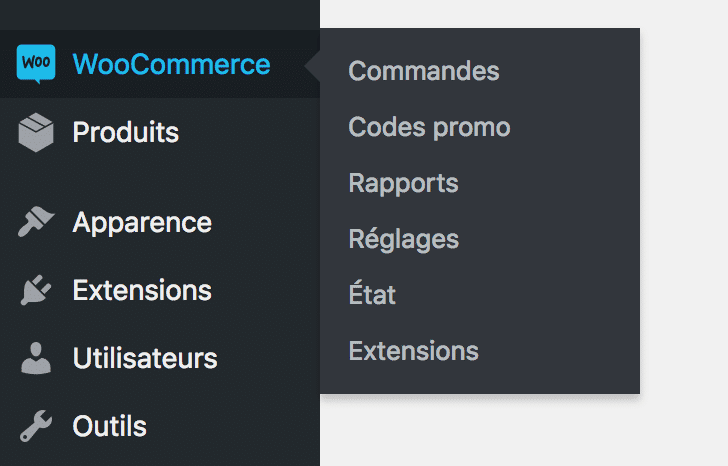Open the Produits sidebar menu text
This screenshot has width=728, height=466.
[x=125, y=132]
